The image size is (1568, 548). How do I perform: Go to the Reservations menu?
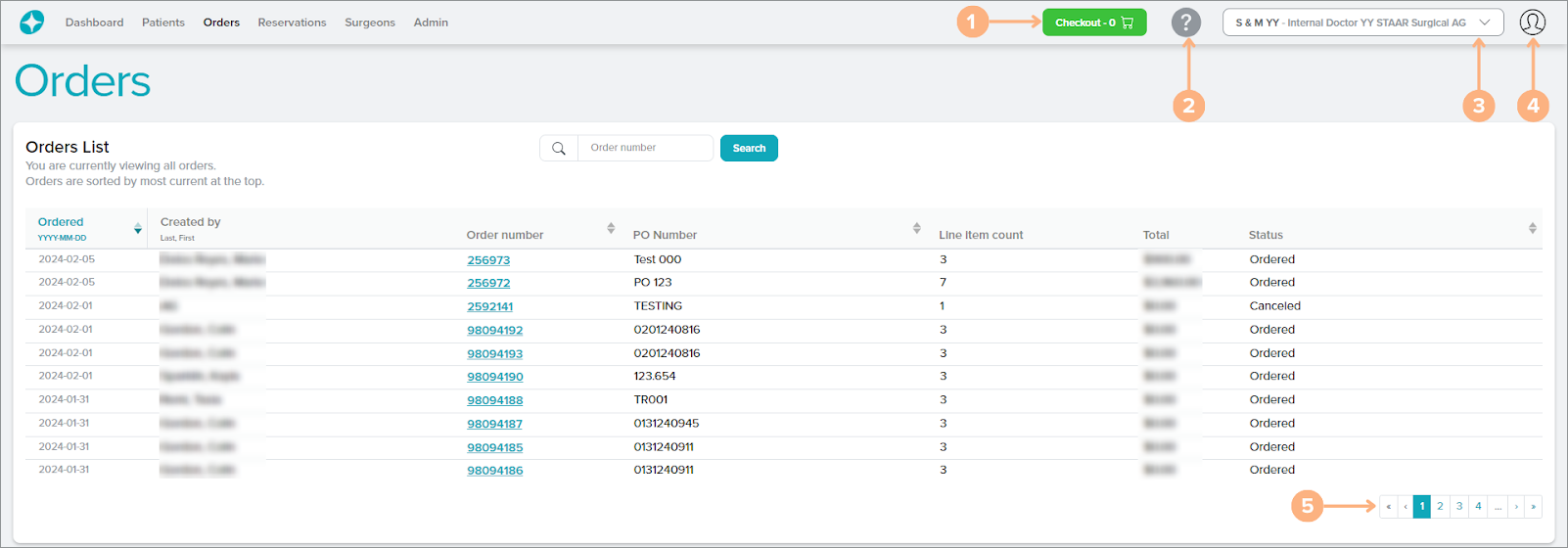(x=292, y=23)
